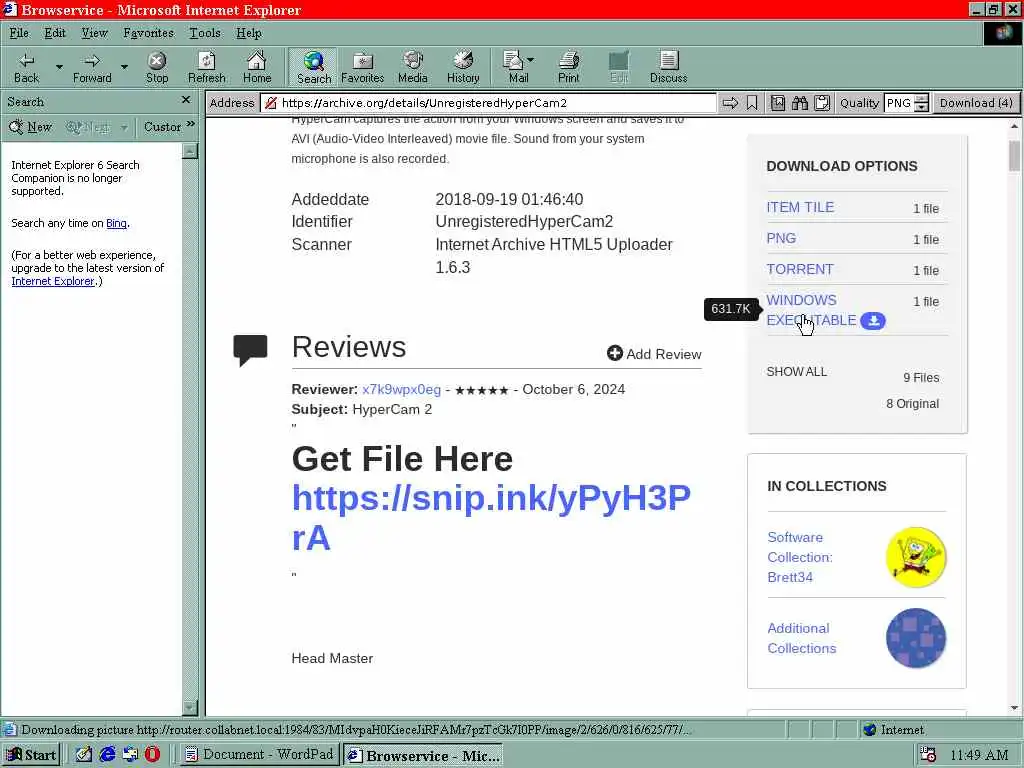Image resolution: width=1024 pixels, height=768 pixels.
Task: Click the binoculars find icon
Action: tap(800, 103)
